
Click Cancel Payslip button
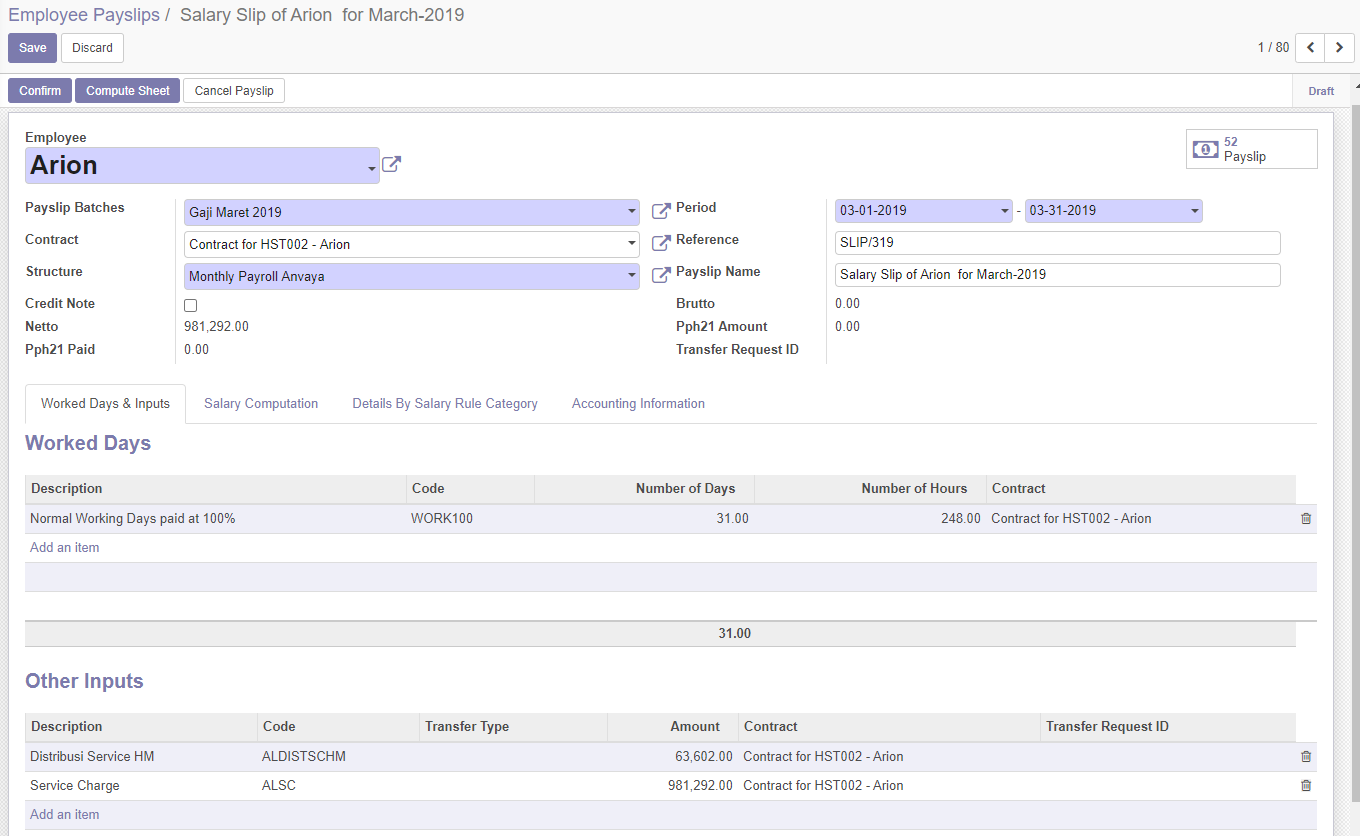[234, 91]
